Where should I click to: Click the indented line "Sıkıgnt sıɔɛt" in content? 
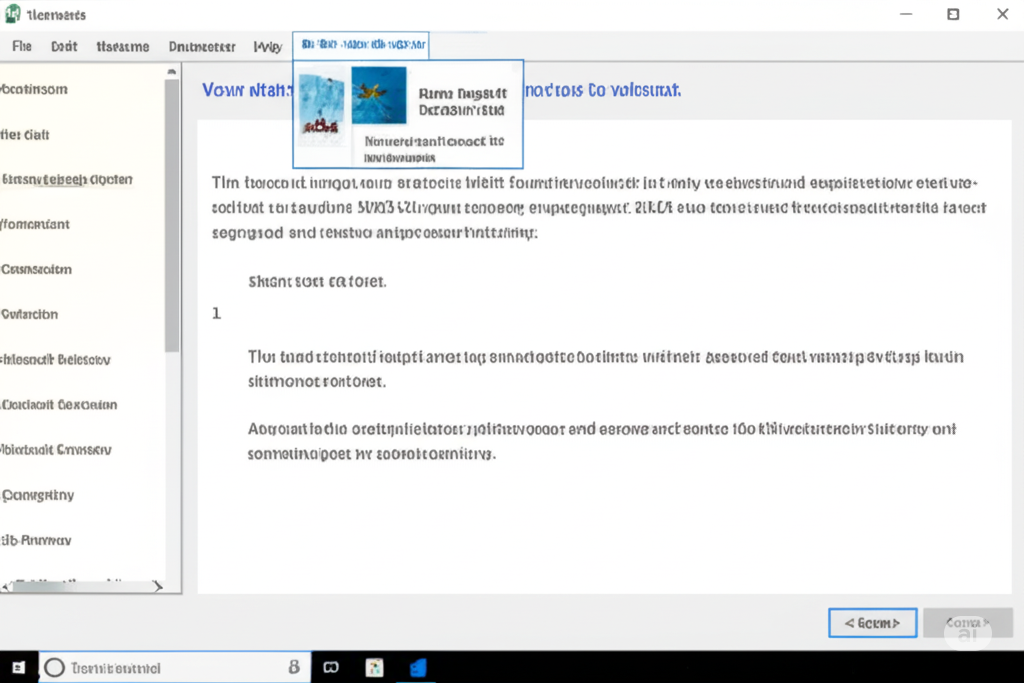317,281
